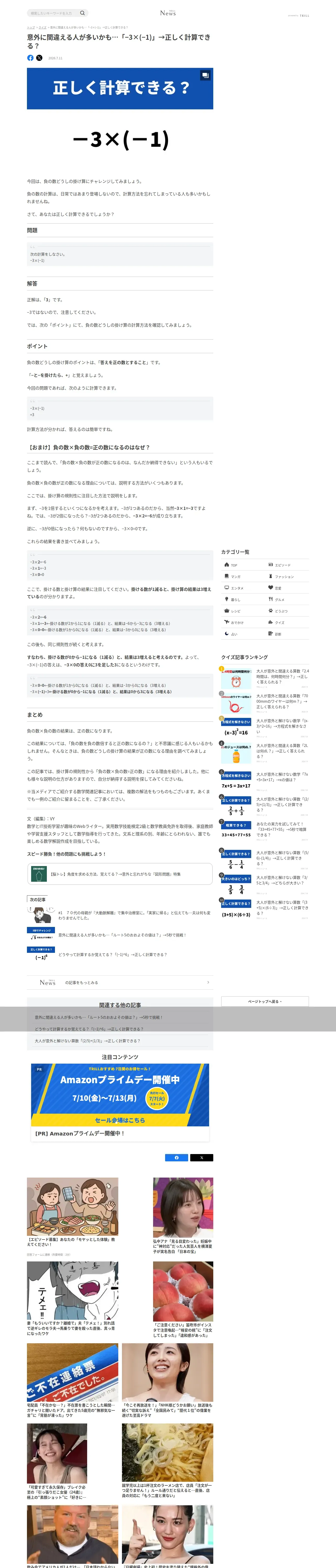
Task: Select the エピソード category icon
Action: [x=271, y=564]
